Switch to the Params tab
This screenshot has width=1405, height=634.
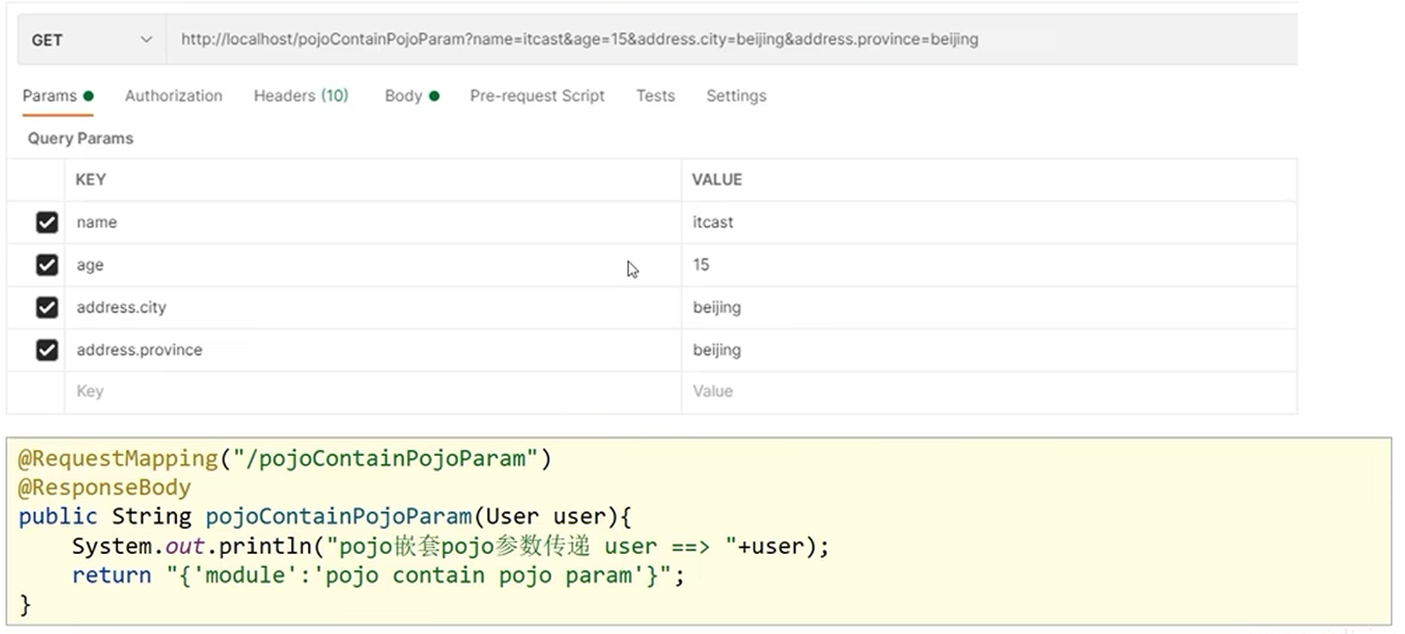click(58, 96)
